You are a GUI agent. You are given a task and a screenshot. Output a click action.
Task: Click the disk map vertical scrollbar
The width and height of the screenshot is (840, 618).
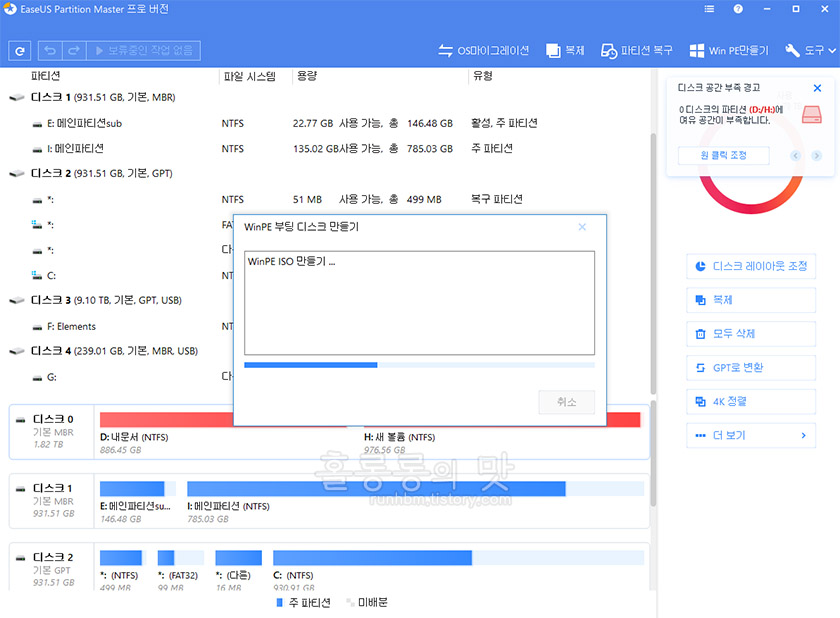tap(653, 453)
